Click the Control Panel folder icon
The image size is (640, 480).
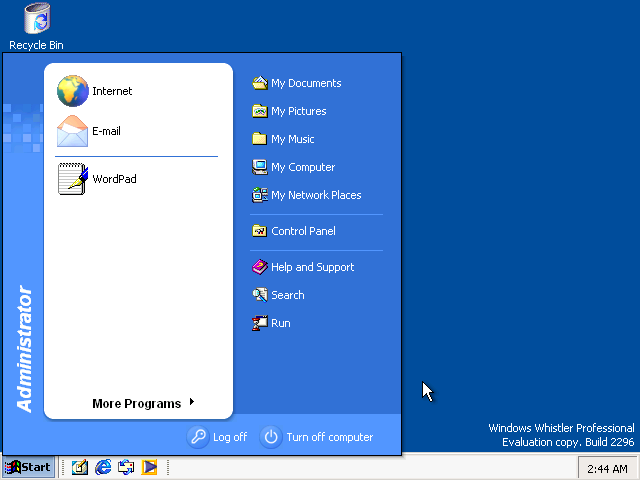point(260,231)
